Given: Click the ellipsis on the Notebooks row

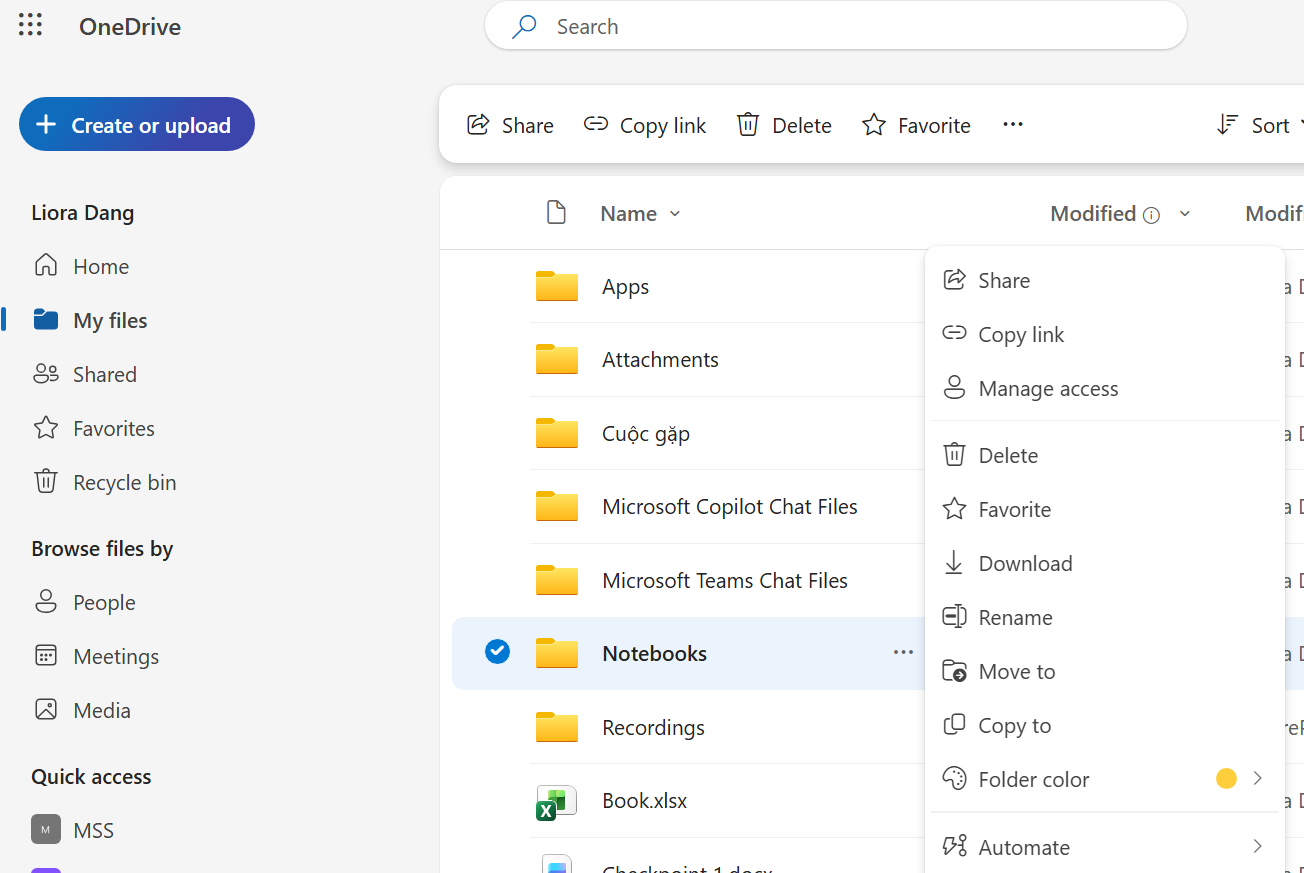Looking at the screenshot, I should (x=903, y=652).
